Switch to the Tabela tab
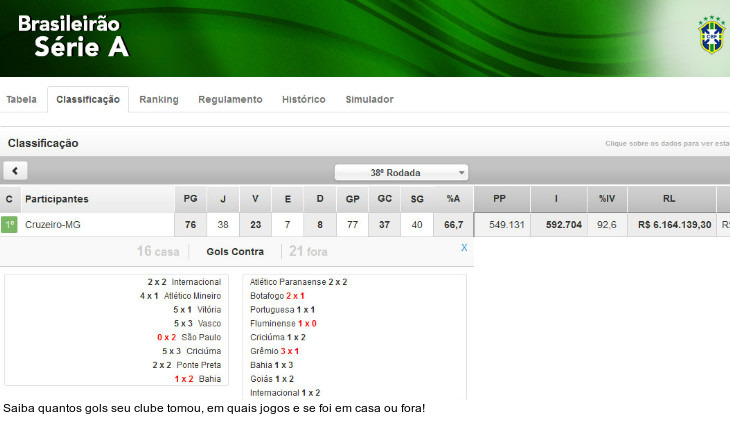Image resolution: width=730 pixels, height=424 pixels. click(x=22, y=100)
